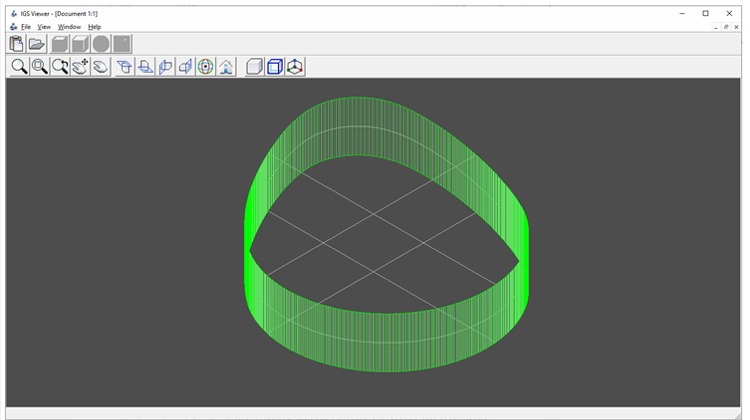This screenshot has width=750, height=420.
Task: Switch to the right side plane view
Action: coord(186,66)
